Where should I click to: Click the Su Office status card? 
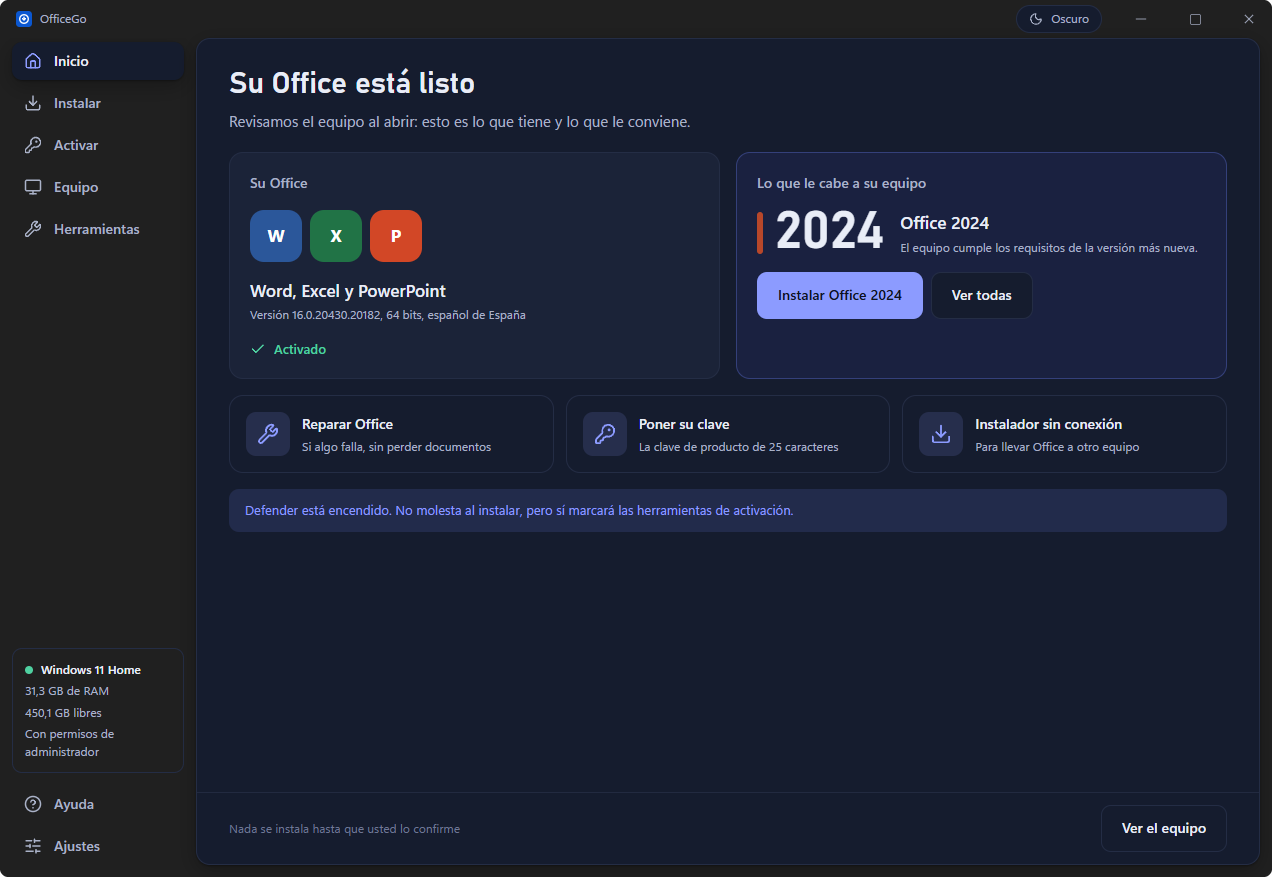pyautogui.click(x=474, y=265)
